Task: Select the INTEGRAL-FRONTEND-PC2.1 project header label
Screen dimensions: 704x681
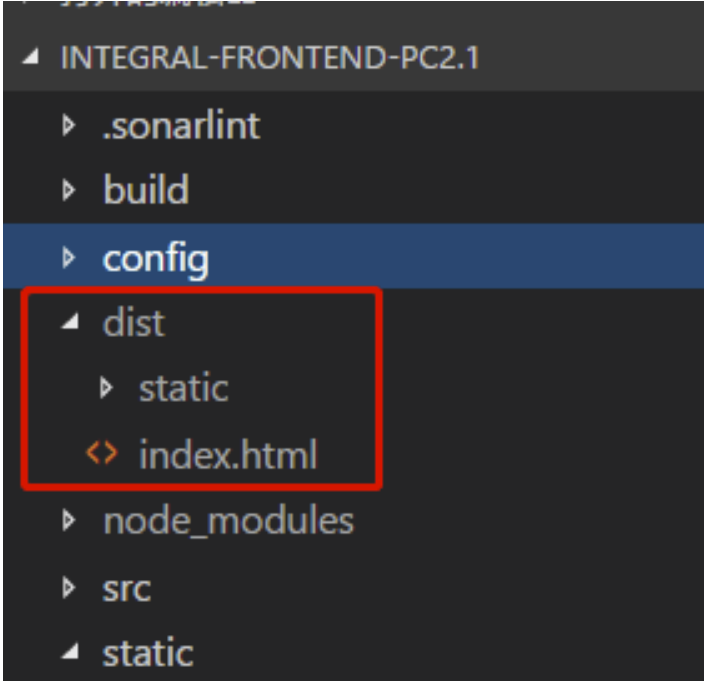Action: coord(270,58)
